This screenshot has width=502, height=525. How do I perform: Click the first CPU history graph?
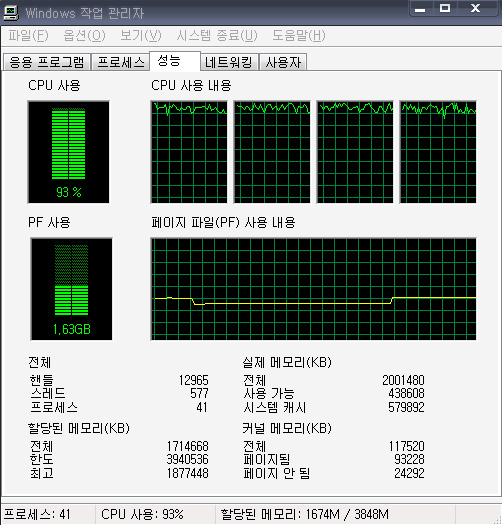(189, 152)
